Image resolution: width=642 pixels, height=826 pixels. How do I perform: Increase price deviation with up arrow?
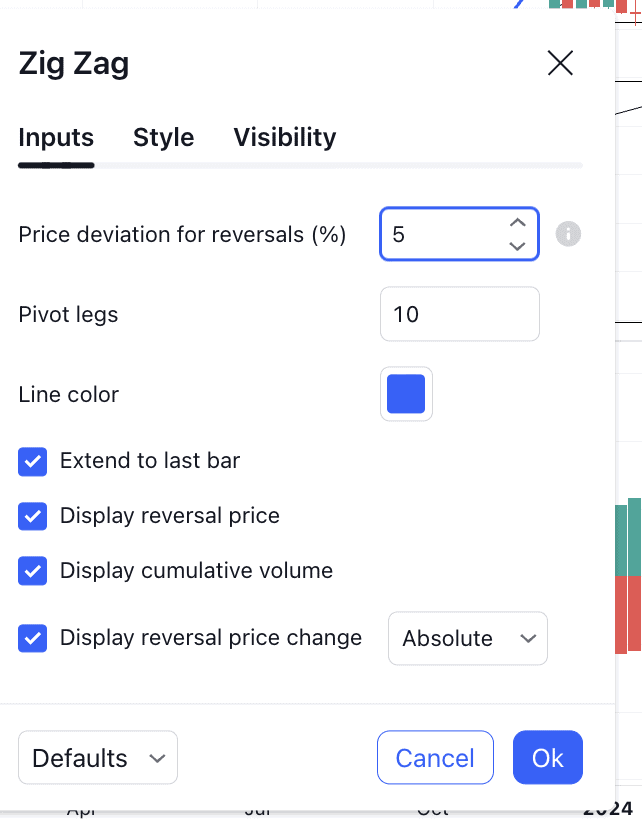(x=517, y=224)
